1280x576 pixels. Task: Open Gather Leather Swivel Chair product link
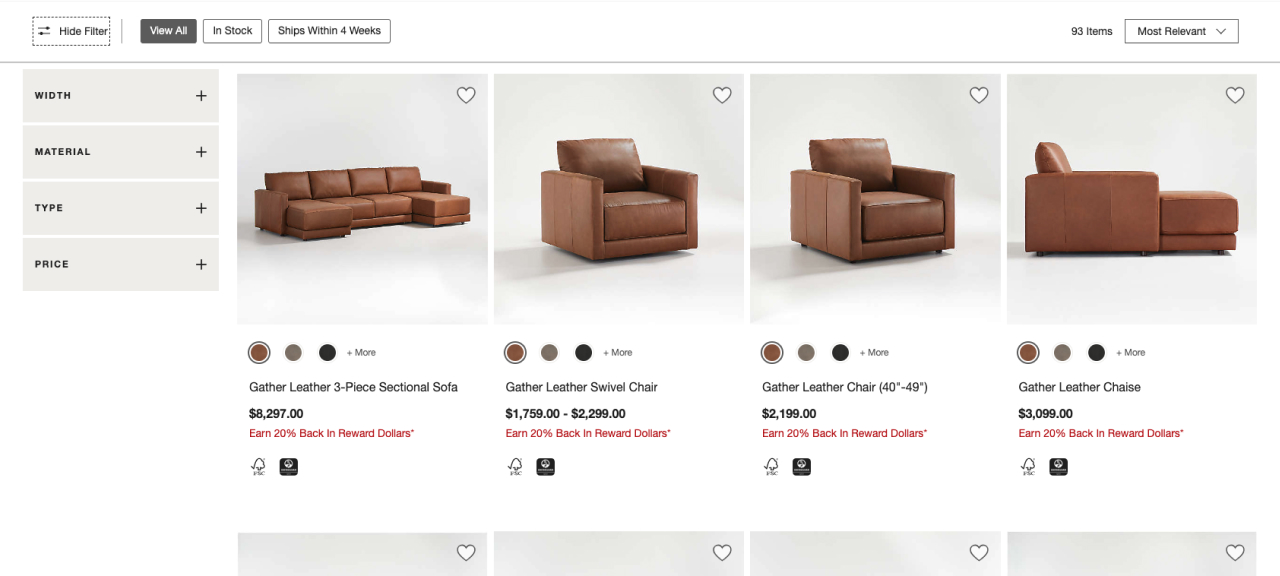click(x=581, y=387)
